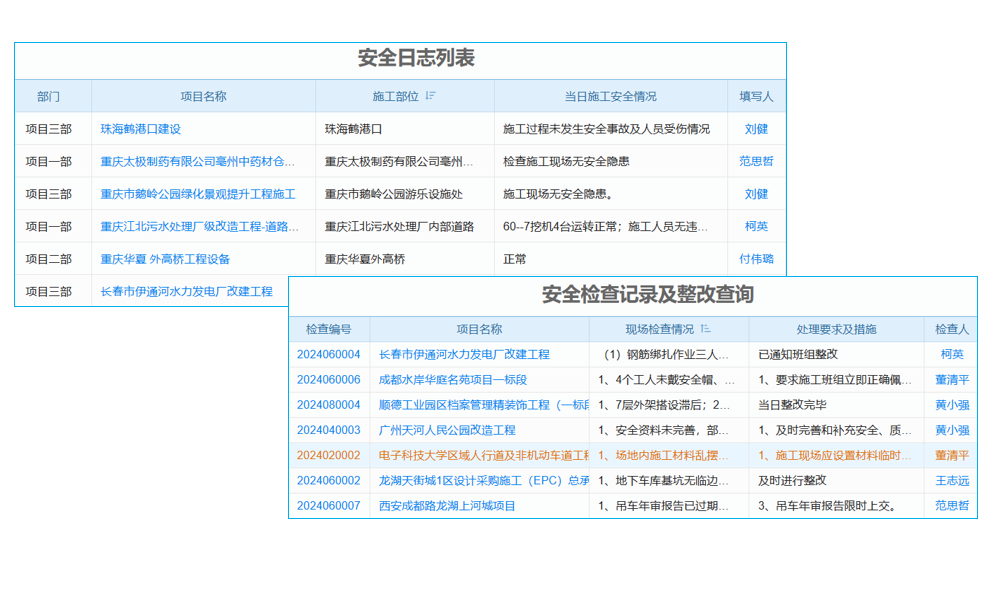Open the 珠海鹤港口建设 project link
The image size is (1000, 600).
tap(138, 128)
